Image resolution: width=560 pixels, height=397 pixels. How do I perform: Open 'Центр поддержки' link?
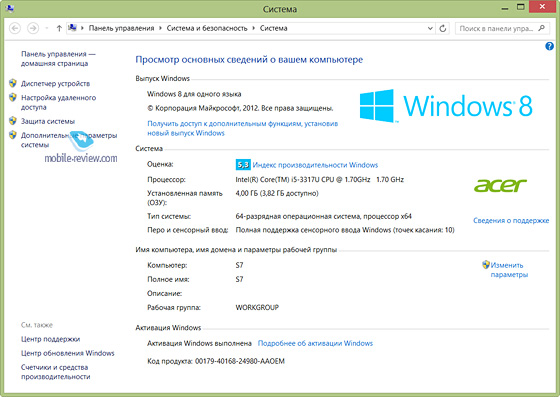(50, 339)
